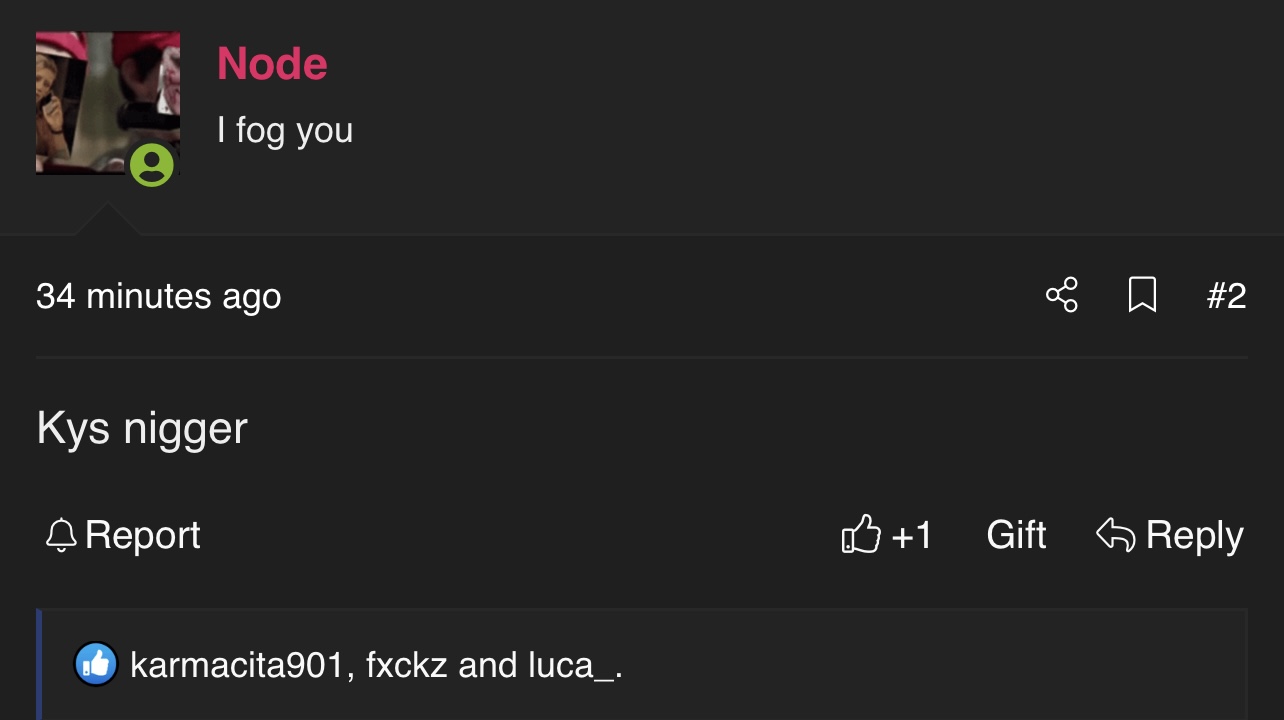Open the post permalink number #2
Viewport: 1284px width, 720px height.
(1226, 296)
